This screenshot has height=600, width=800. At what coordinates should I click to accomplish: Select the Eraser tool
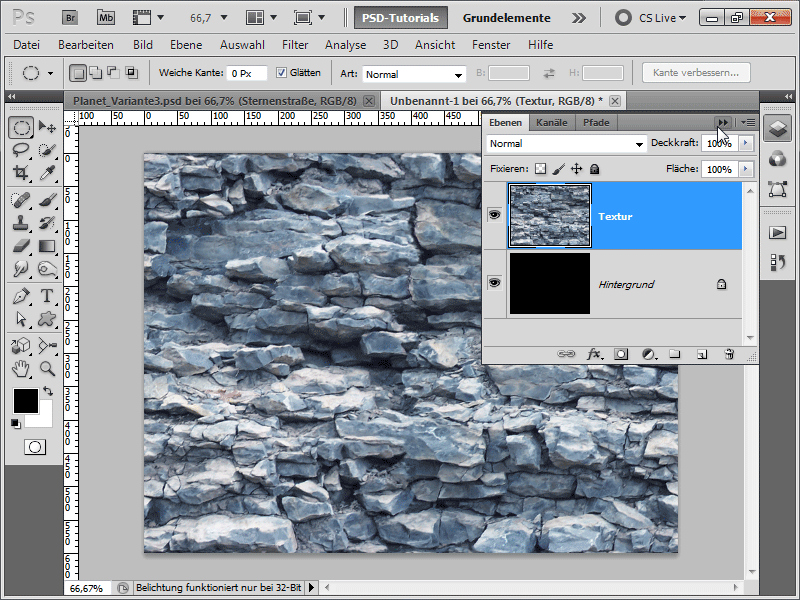click(x=21, y=246)
